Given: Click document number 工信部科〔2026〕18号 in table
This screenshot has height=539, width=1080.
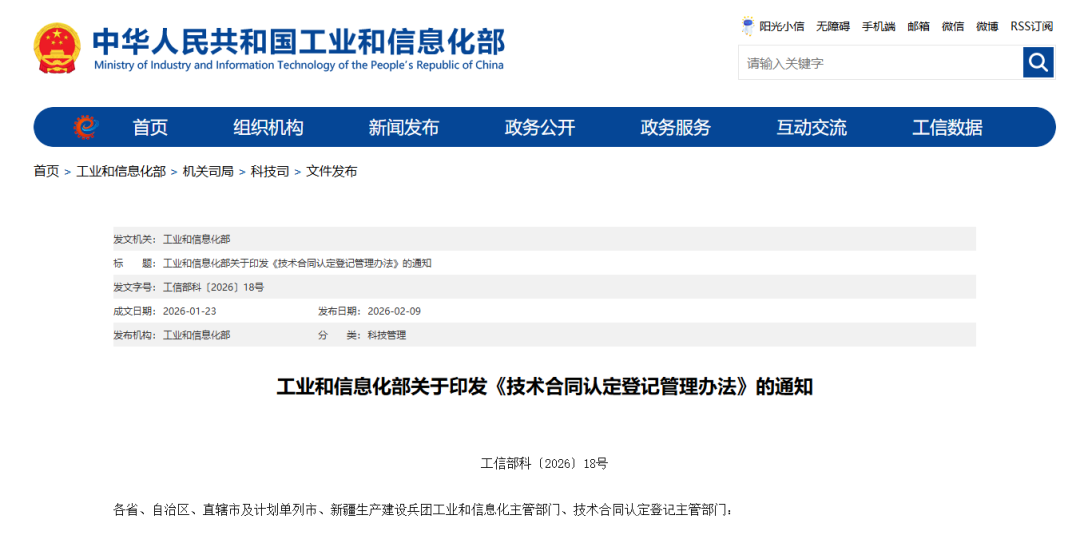Looking at the screenshot, I should [214, 288].
